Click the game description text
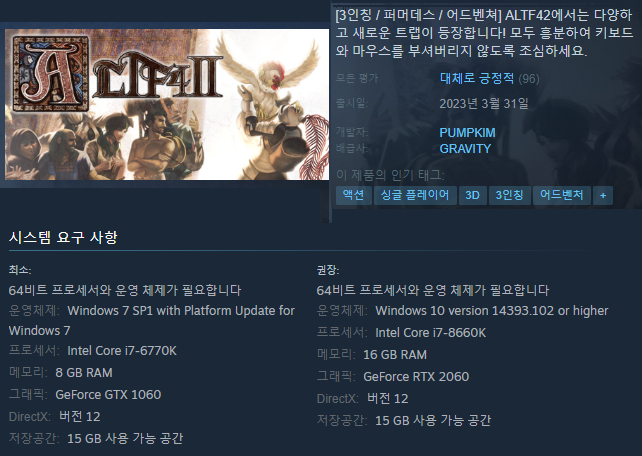This screenshot has width=642, height=456. pyautogui.click(x=484, y=33)
